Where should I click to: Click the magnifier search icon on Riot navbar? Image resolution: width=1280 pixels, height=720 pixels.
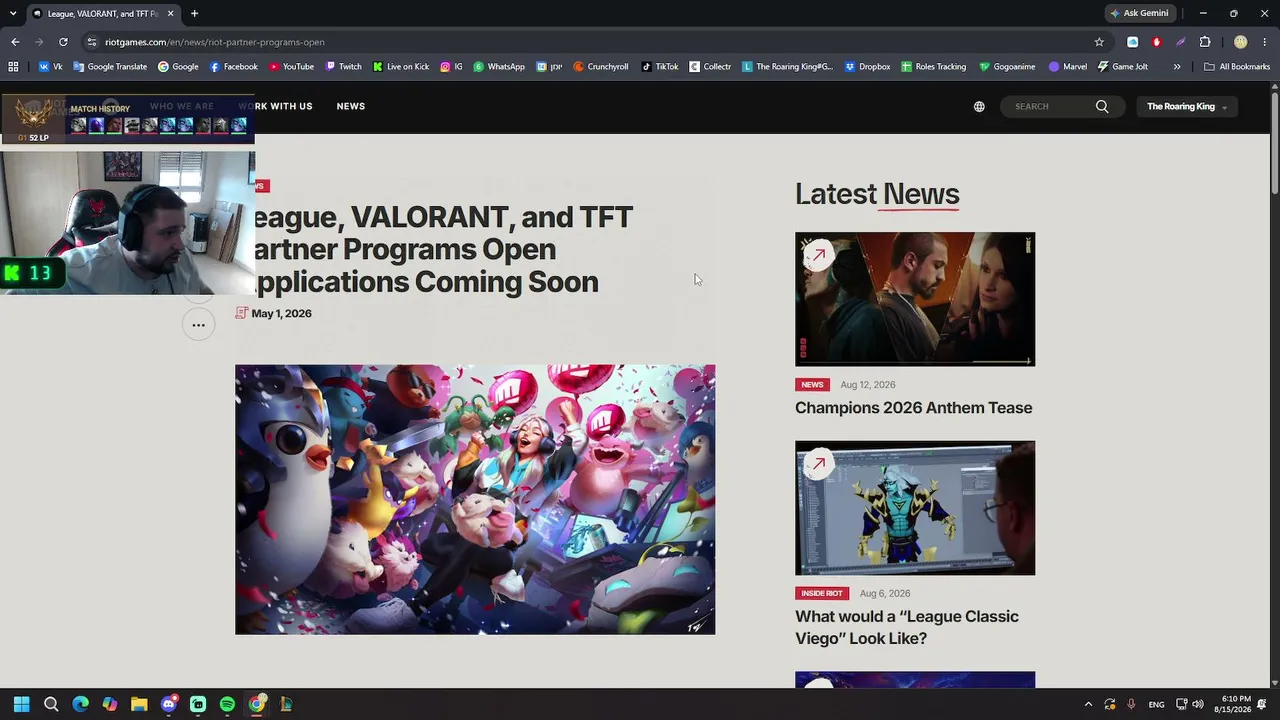click(1102, 107)
